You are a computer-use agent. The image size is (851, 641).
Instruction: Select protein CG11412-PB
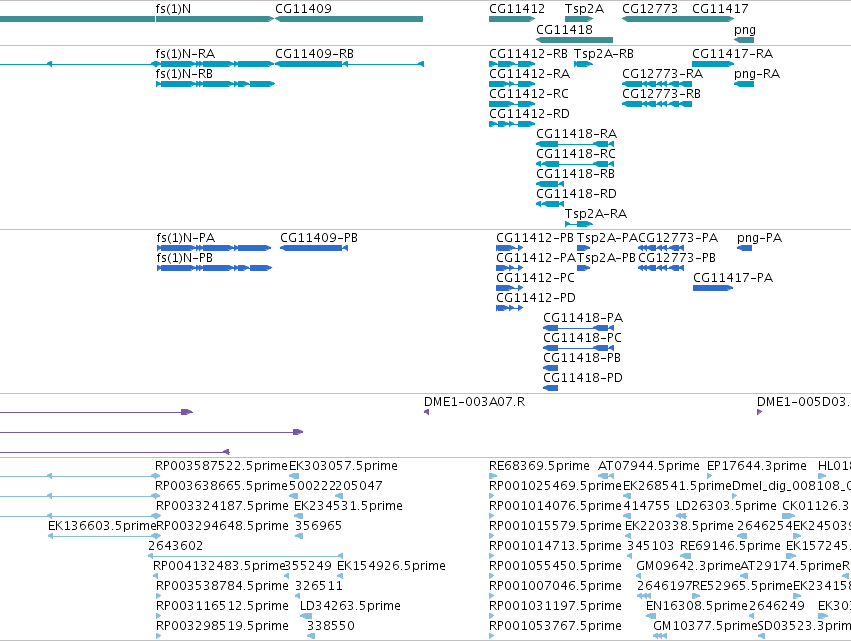[535, 238]
